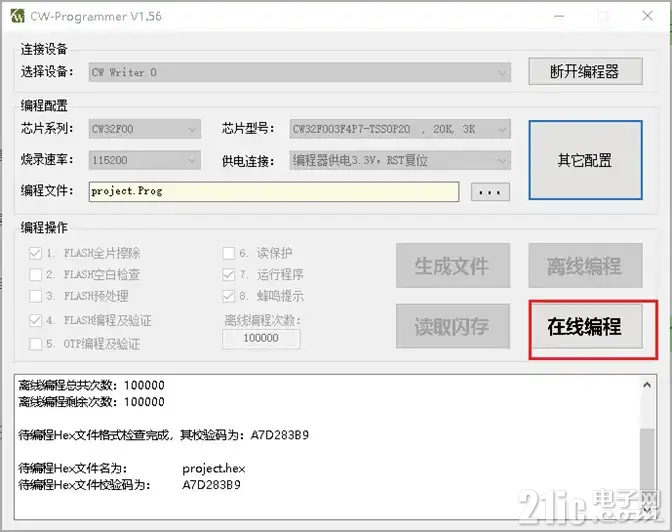Toggle checkbox 3 FLASH预处理
Viewport: 672px width, 532px height.
[35, 296]
